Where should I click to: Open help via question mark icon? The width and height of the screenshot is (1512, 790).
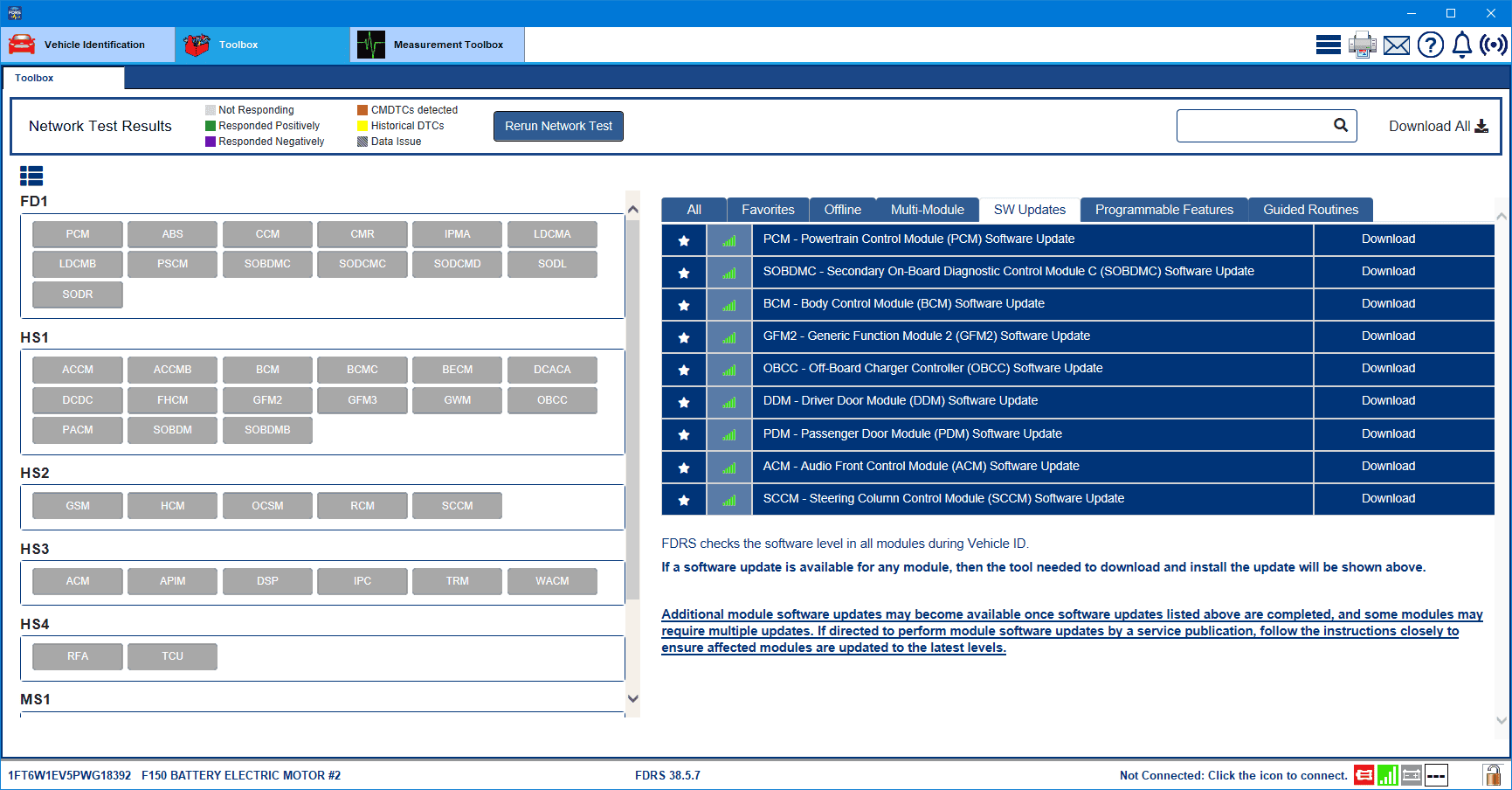[x=1430, y=45]
